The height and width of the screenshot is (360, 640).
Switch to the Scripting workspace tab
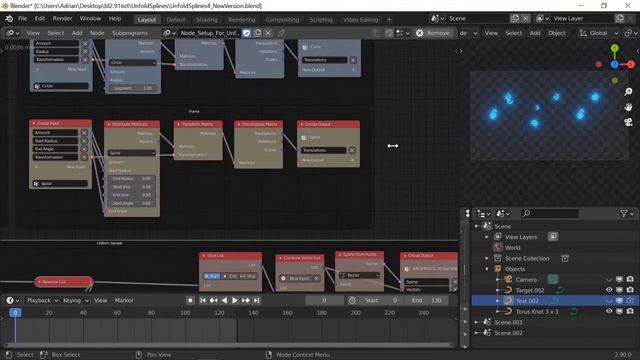[x=321, y=20]
